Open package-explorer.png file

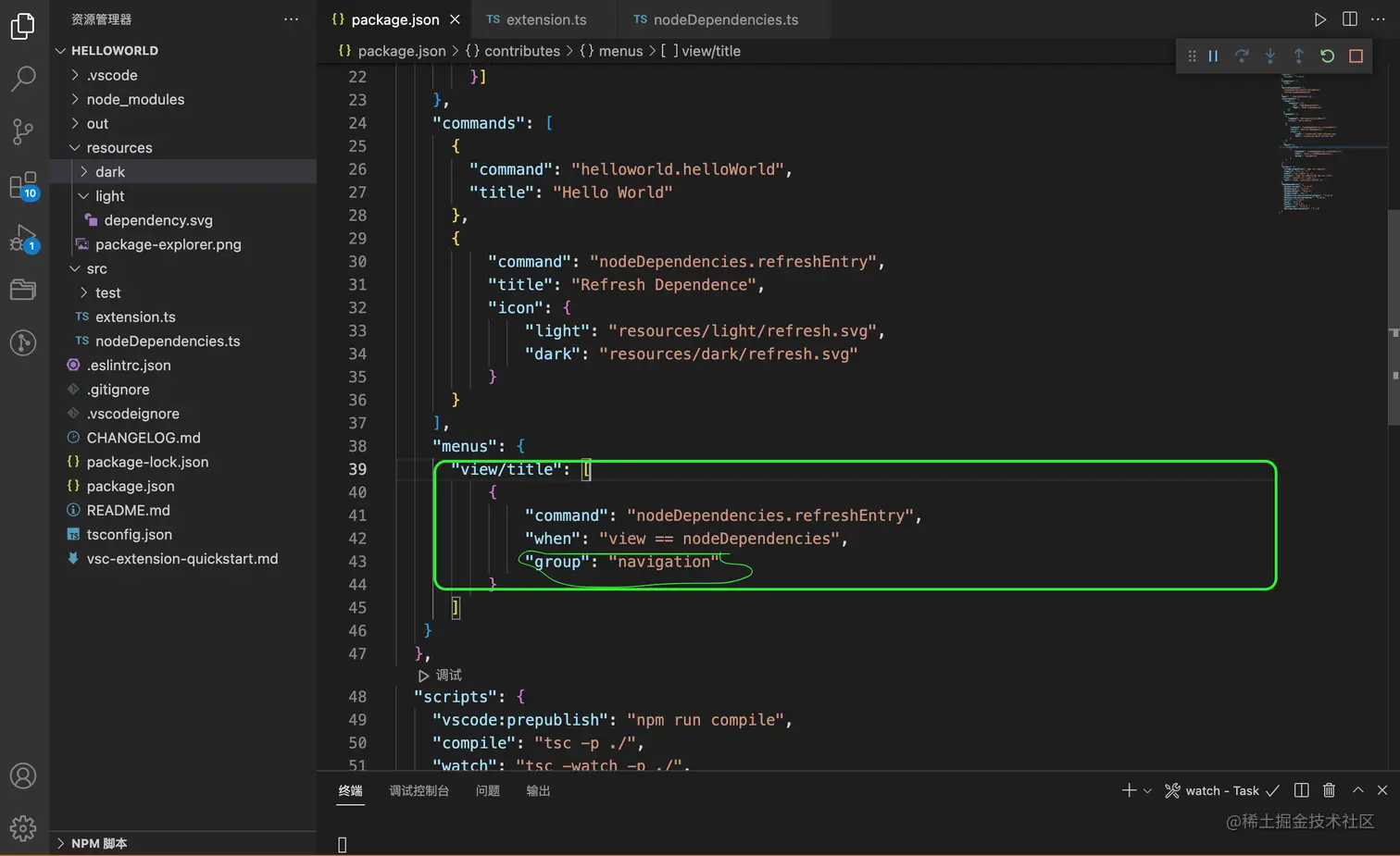(183, 244)
